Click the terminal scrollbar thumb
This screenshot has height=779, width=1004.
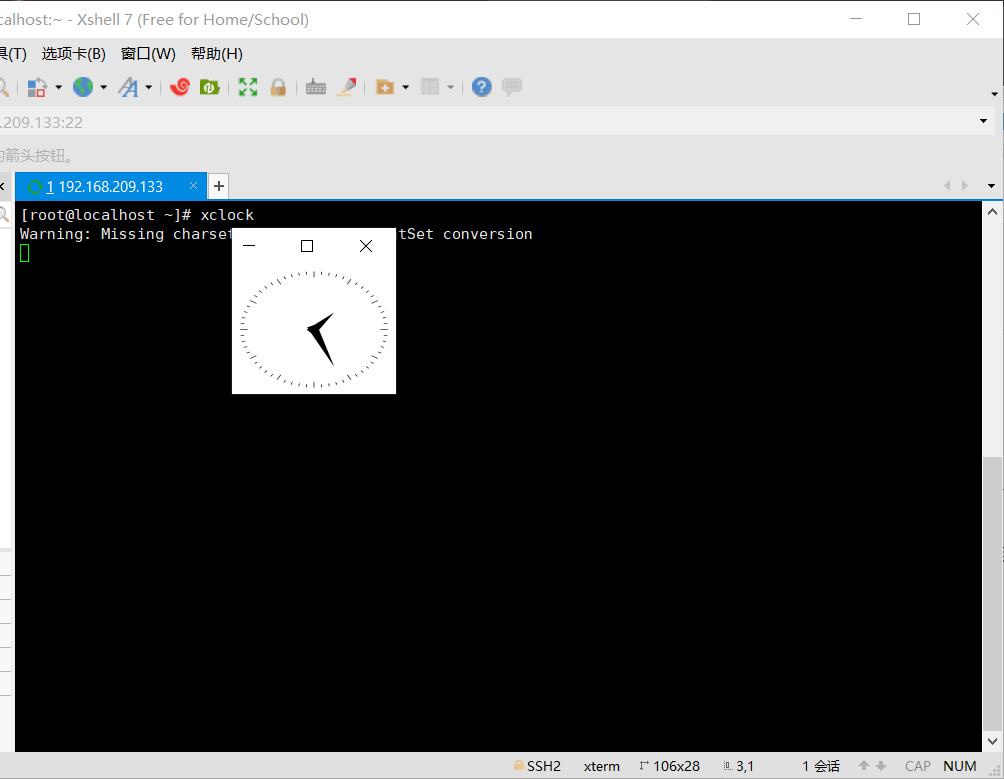tap(992, 593)
